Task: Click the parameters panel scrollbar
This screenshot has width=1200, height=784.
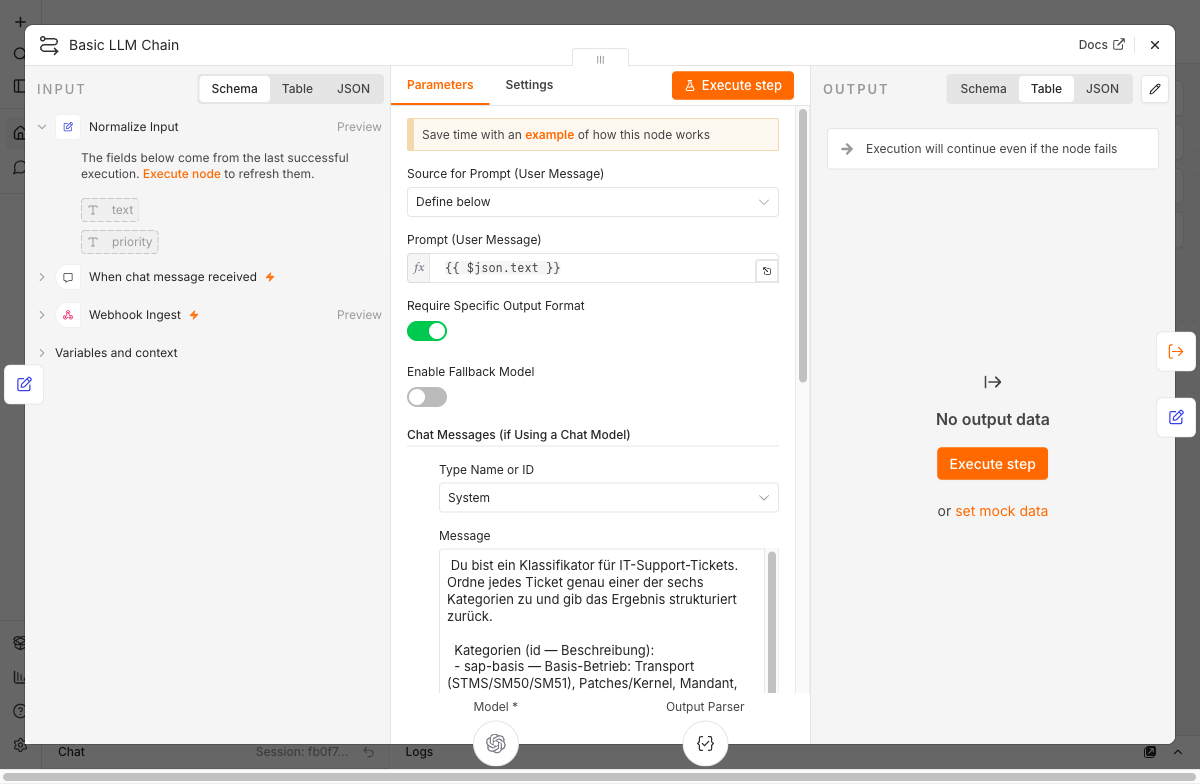Action: click(x=803, y=245)
